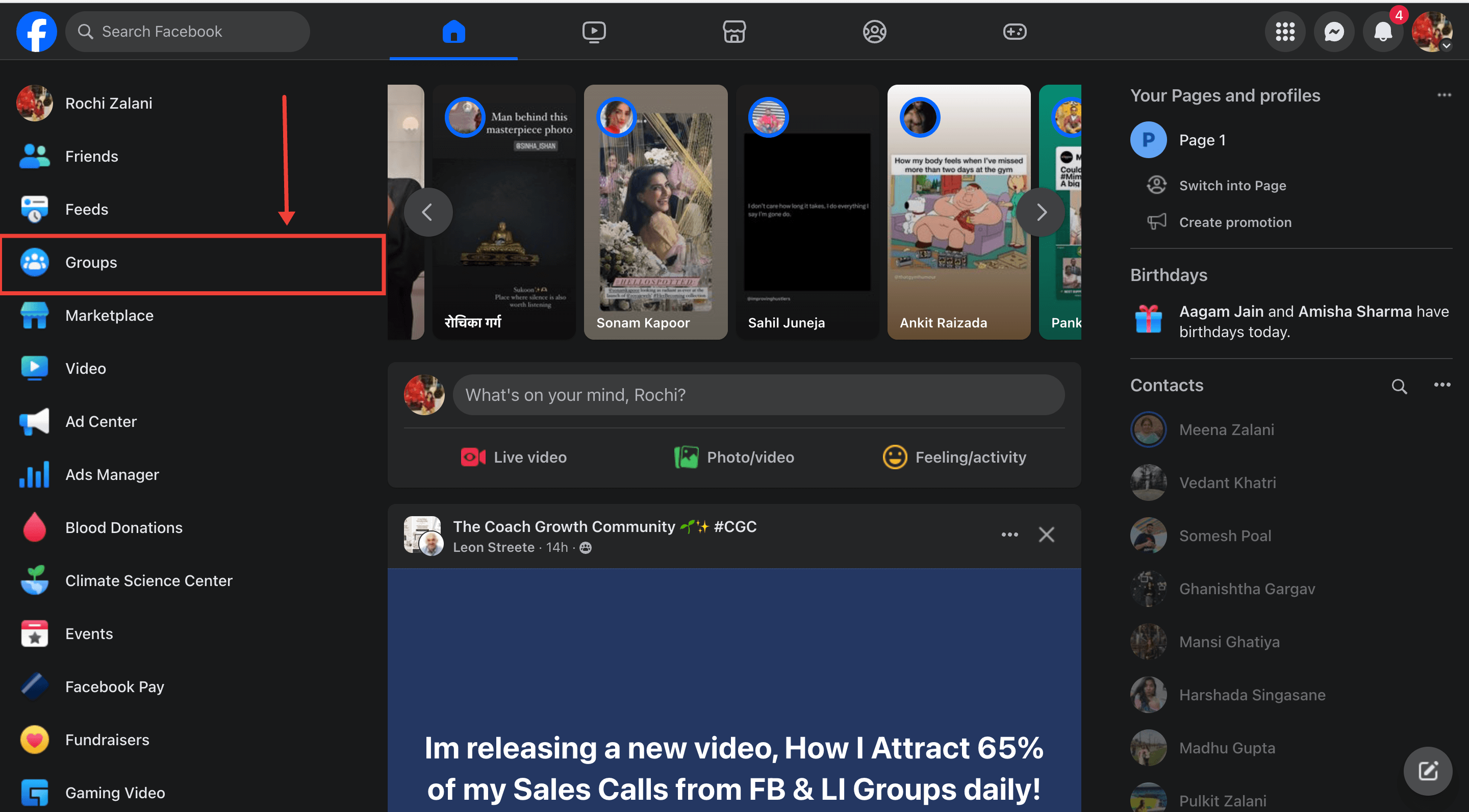Open the Coach Growth Community post options menu
This screenshot has height=812, width=1469.
click(1009, 535)
